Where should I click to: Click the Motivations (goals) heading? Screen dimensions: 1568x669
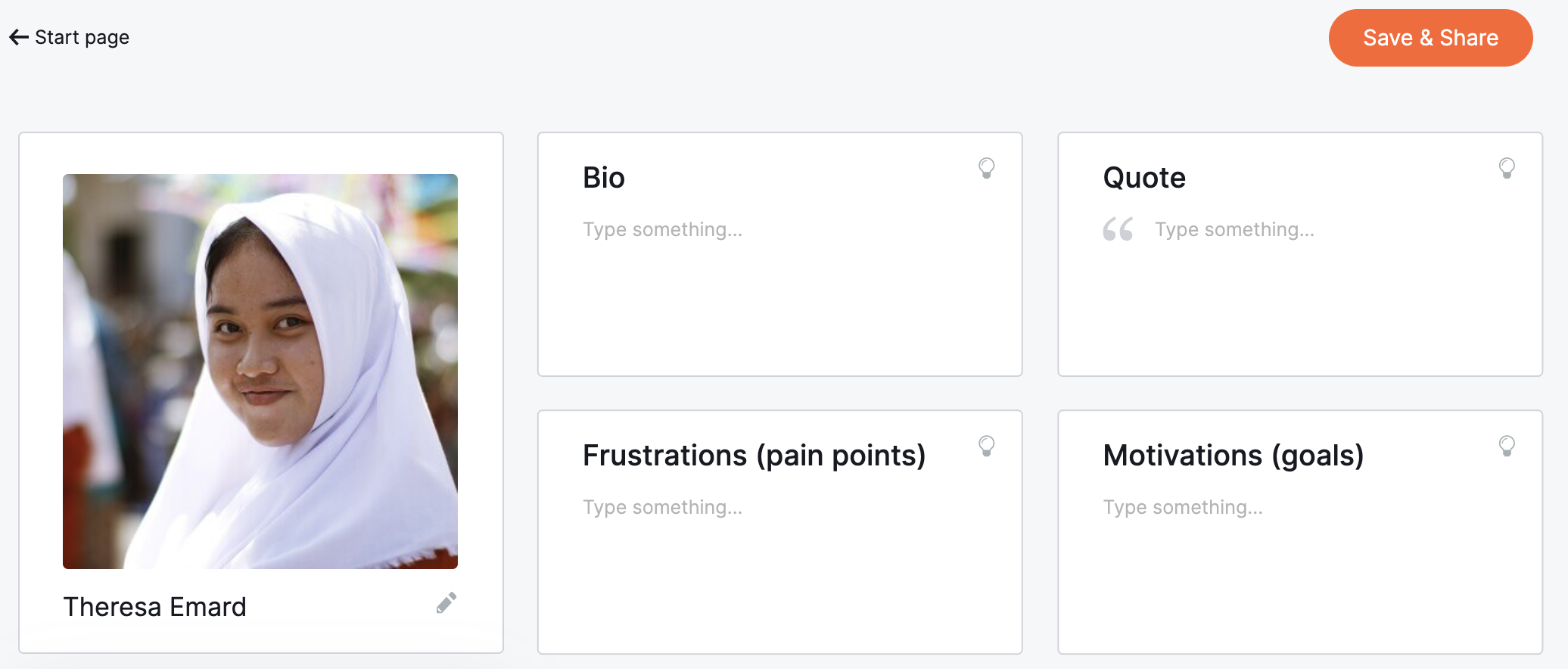(x=1234, y=456)
